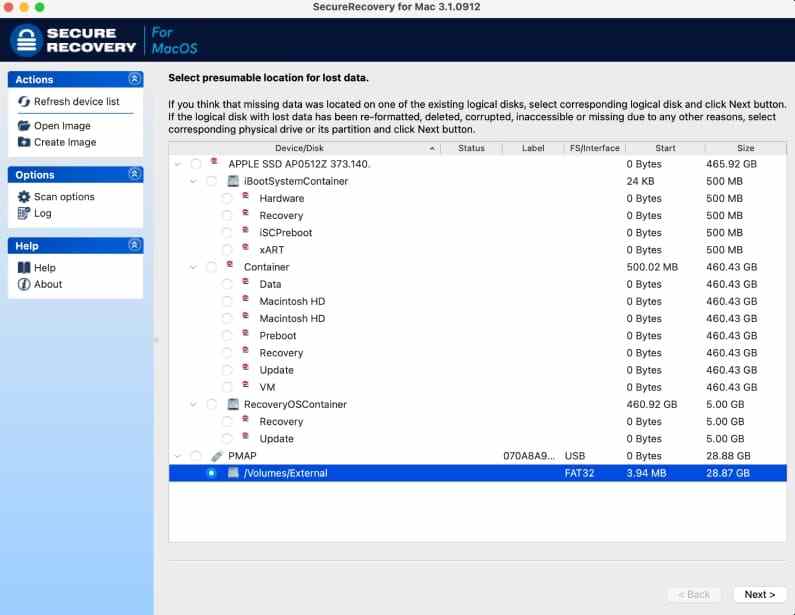
Task: Click the VM partition icon
Action: coord(245,384)
